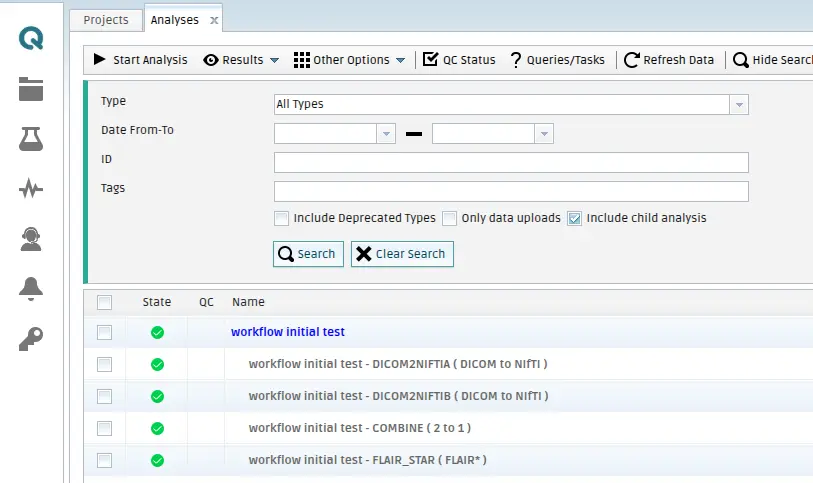Enable Include Deprecated Types checkbox
Screen dimensions: 813x483
(282, 218)
